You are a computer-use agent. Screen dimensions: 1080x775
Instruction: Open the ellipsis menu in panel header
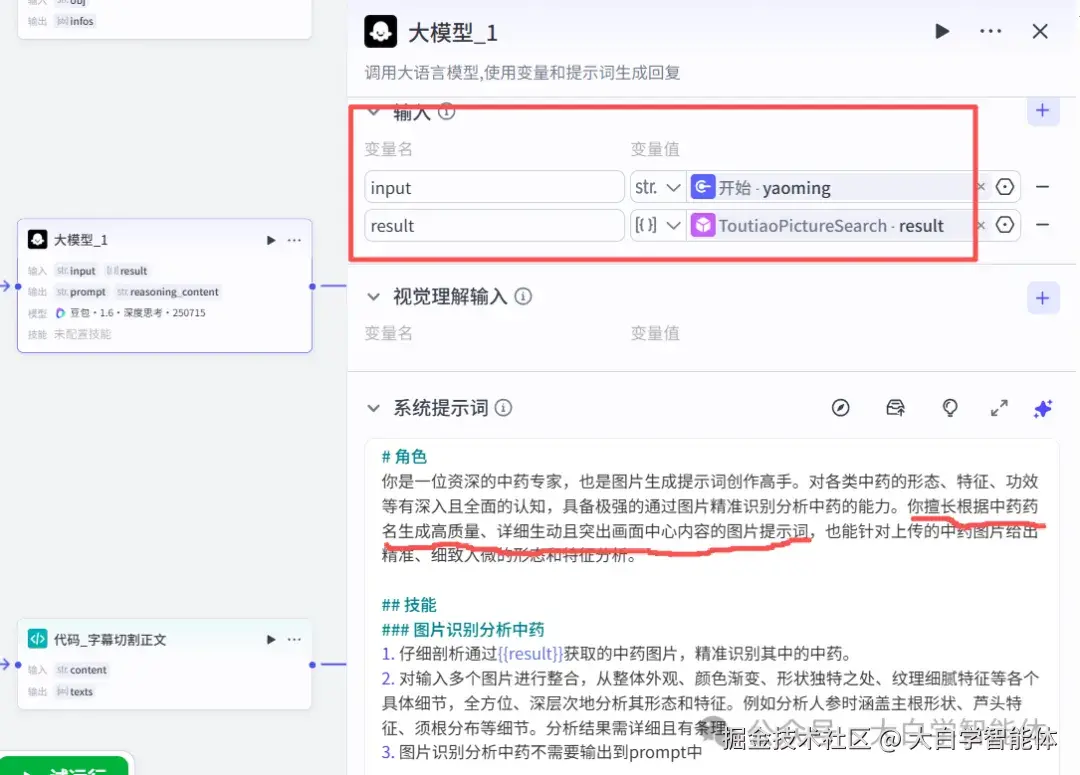click(x=990, y=31)
